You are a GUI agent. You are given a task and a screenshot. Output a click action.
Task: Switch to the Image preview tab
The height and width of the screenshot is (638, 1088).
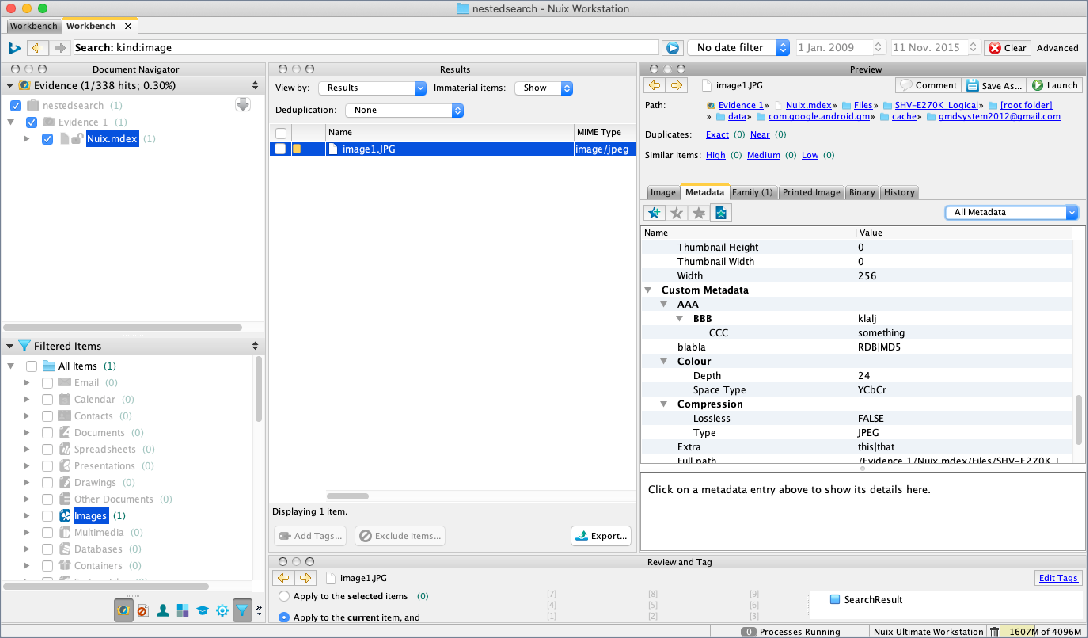coord(663,192)
